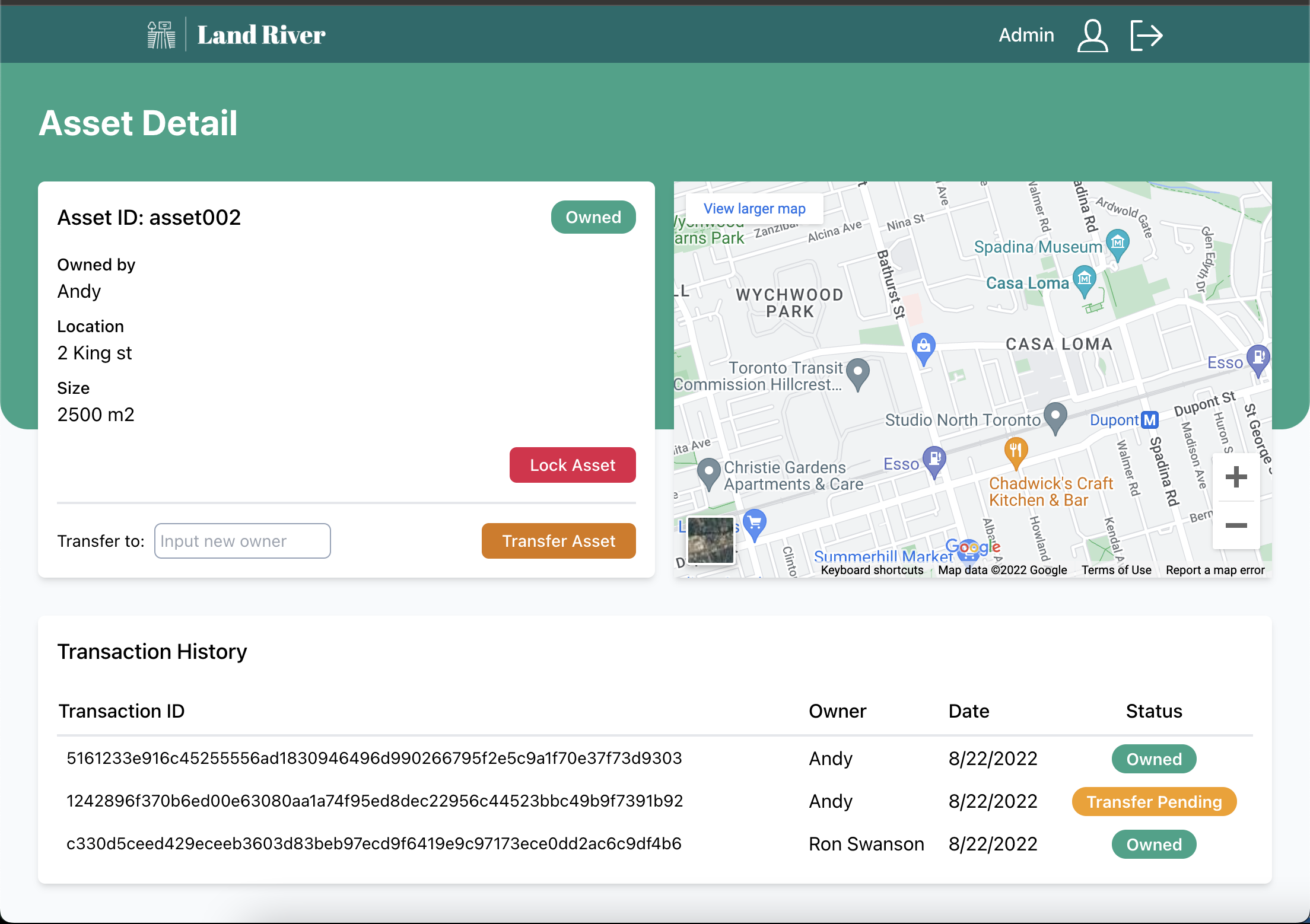
Task: Open the map Terms of Use link
Action: (1116, 570)
